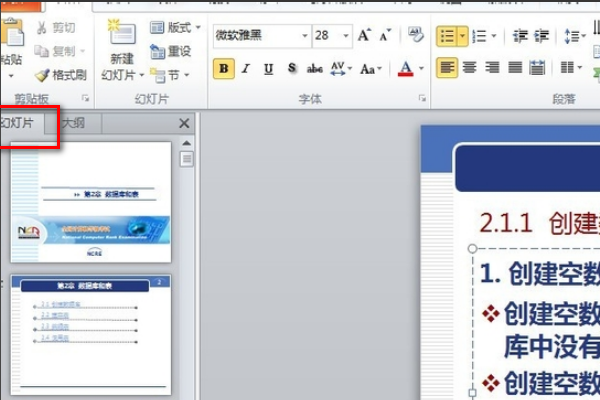Image resolution: width=600 pixels, height=400 pixels.
Task: Toggle Italic formatting
Action: [x=246, y=69]
